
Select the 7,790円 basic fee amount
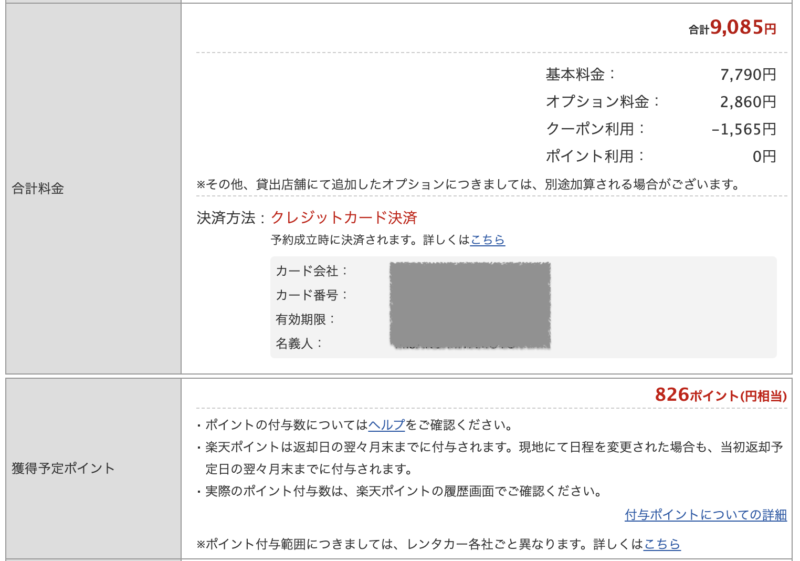(747, 74)
